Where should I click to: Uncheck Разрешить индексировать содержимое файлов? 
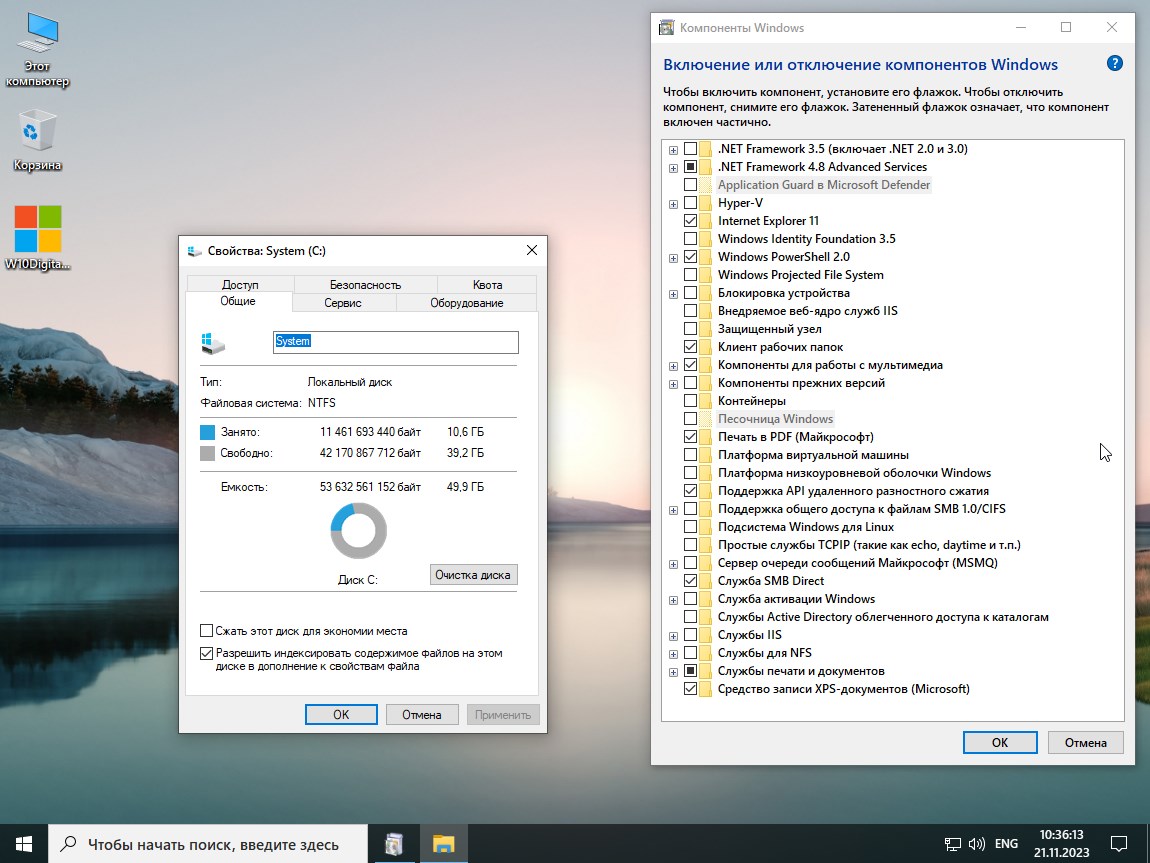(207, 653)
